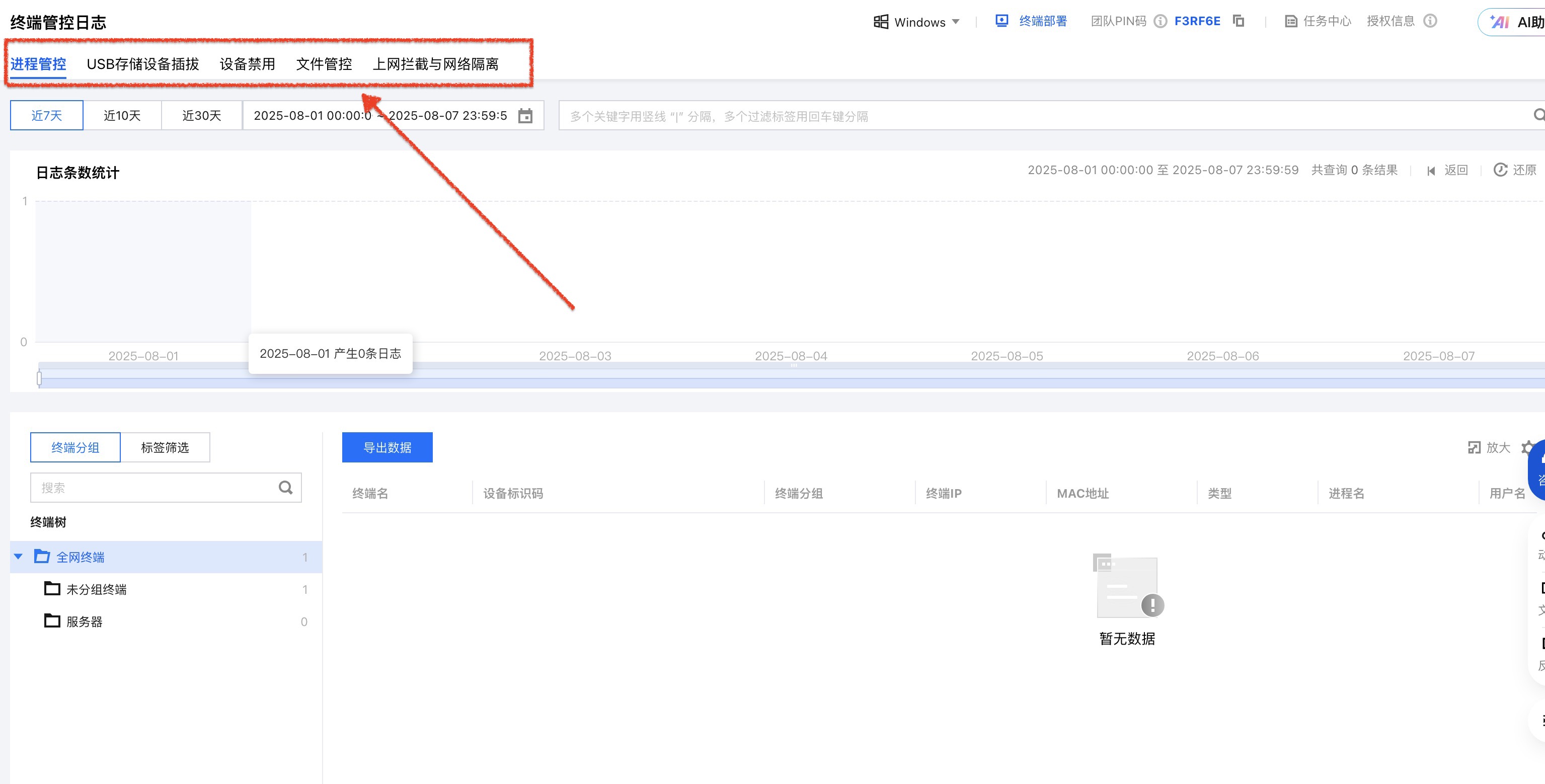Click info icon next to 授权信息

pos(1430,21)
